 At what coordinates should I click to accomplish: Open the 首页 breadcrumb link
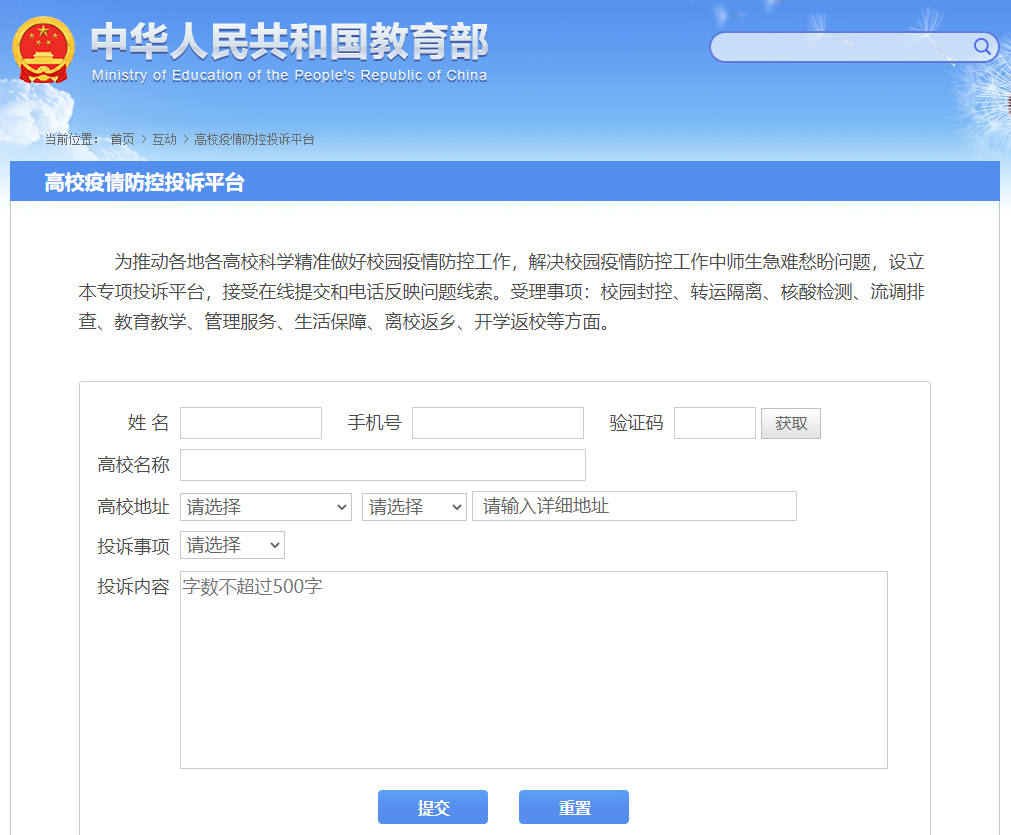click(x=122, y=139)
